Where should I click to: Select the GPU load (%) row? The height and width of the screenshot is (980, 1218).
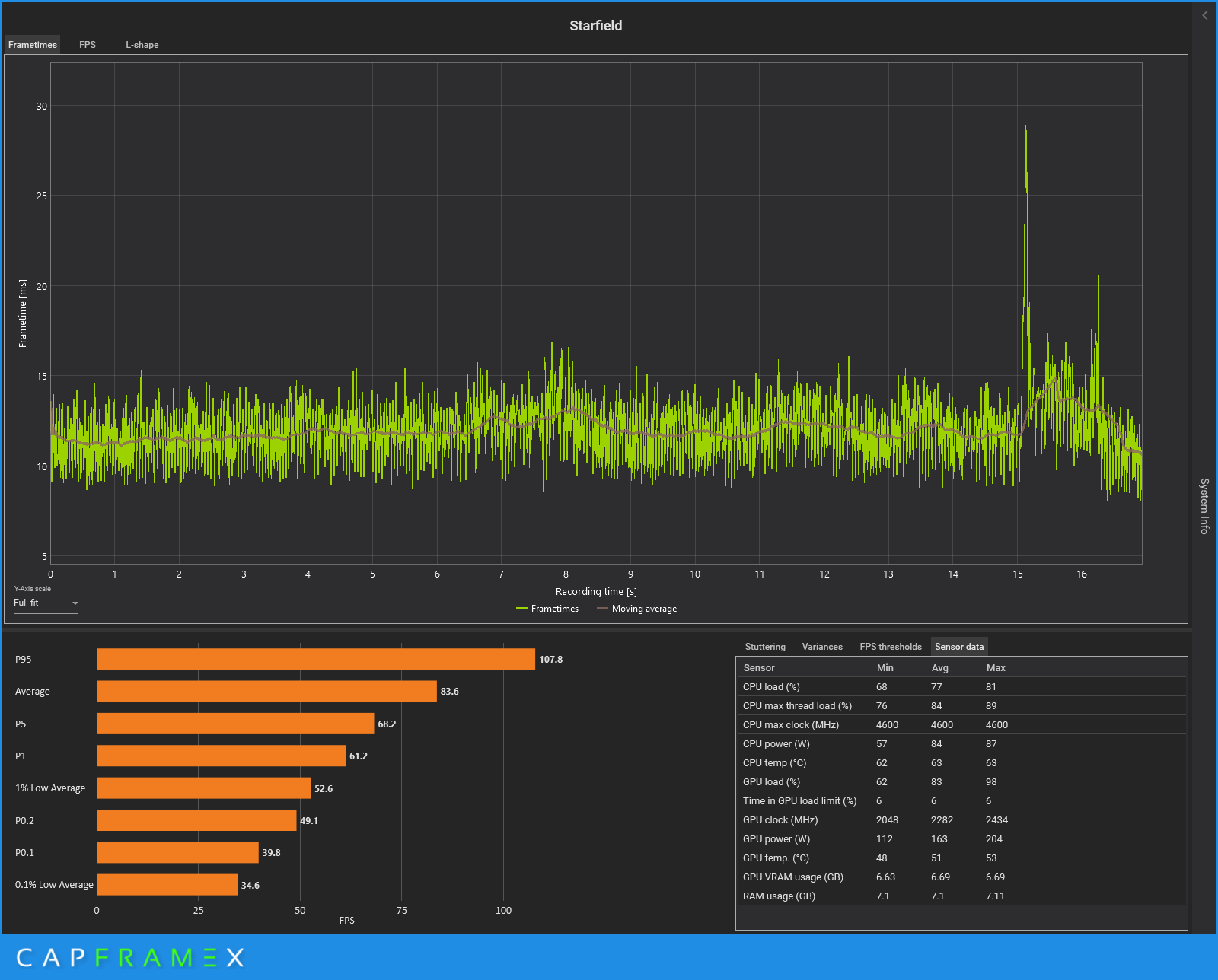point(961,781)
